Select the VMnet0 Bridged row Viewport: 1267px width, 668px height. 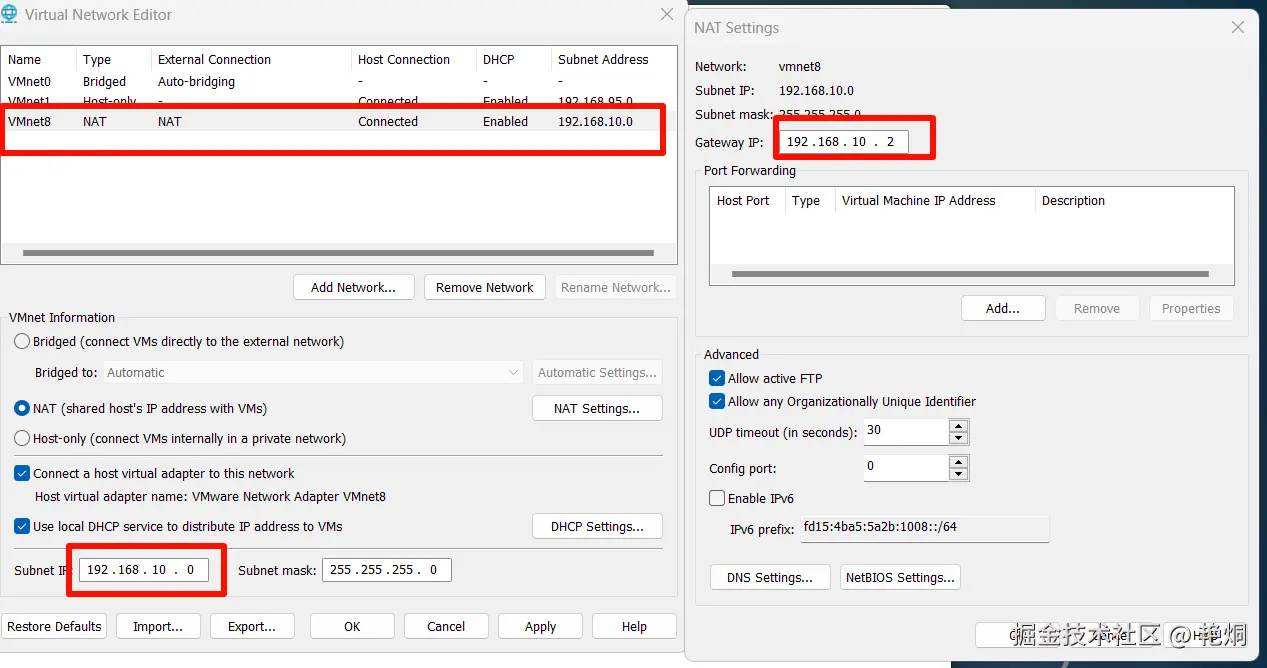coord(338,81)
